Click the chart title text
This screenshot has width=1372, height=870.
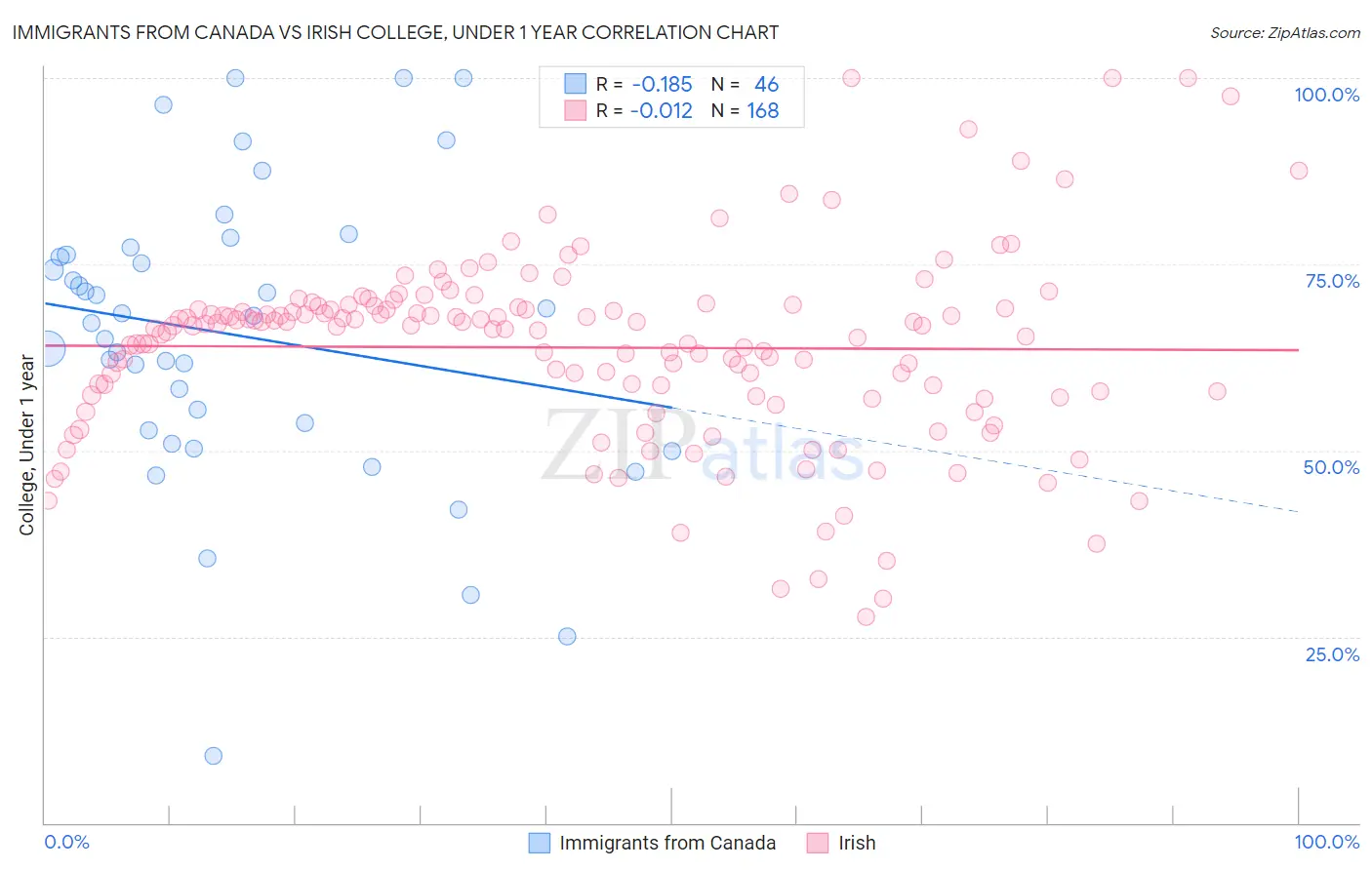tap(395, 32)
